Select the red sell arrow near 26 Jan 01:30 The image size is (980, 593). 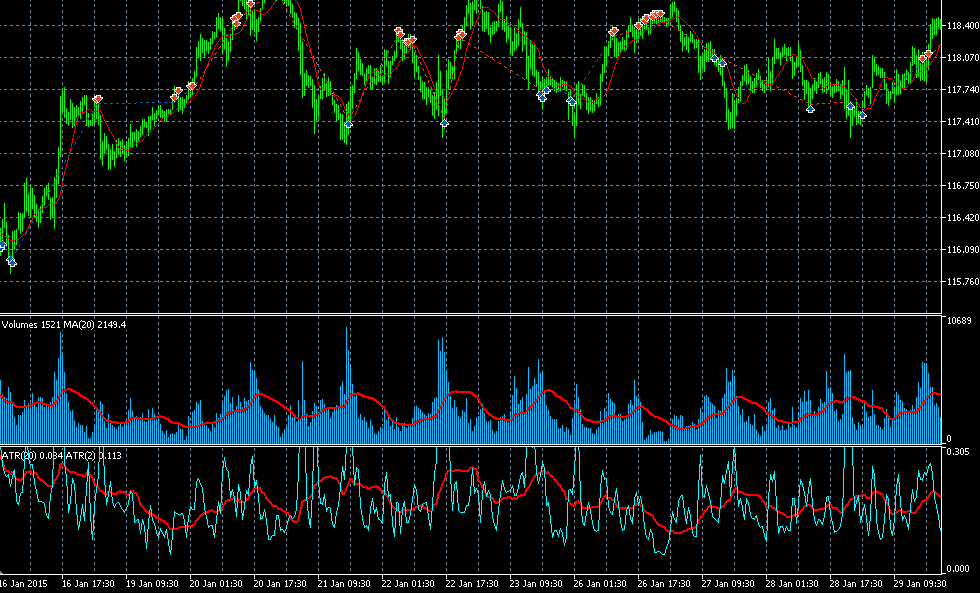coord(614,31)
